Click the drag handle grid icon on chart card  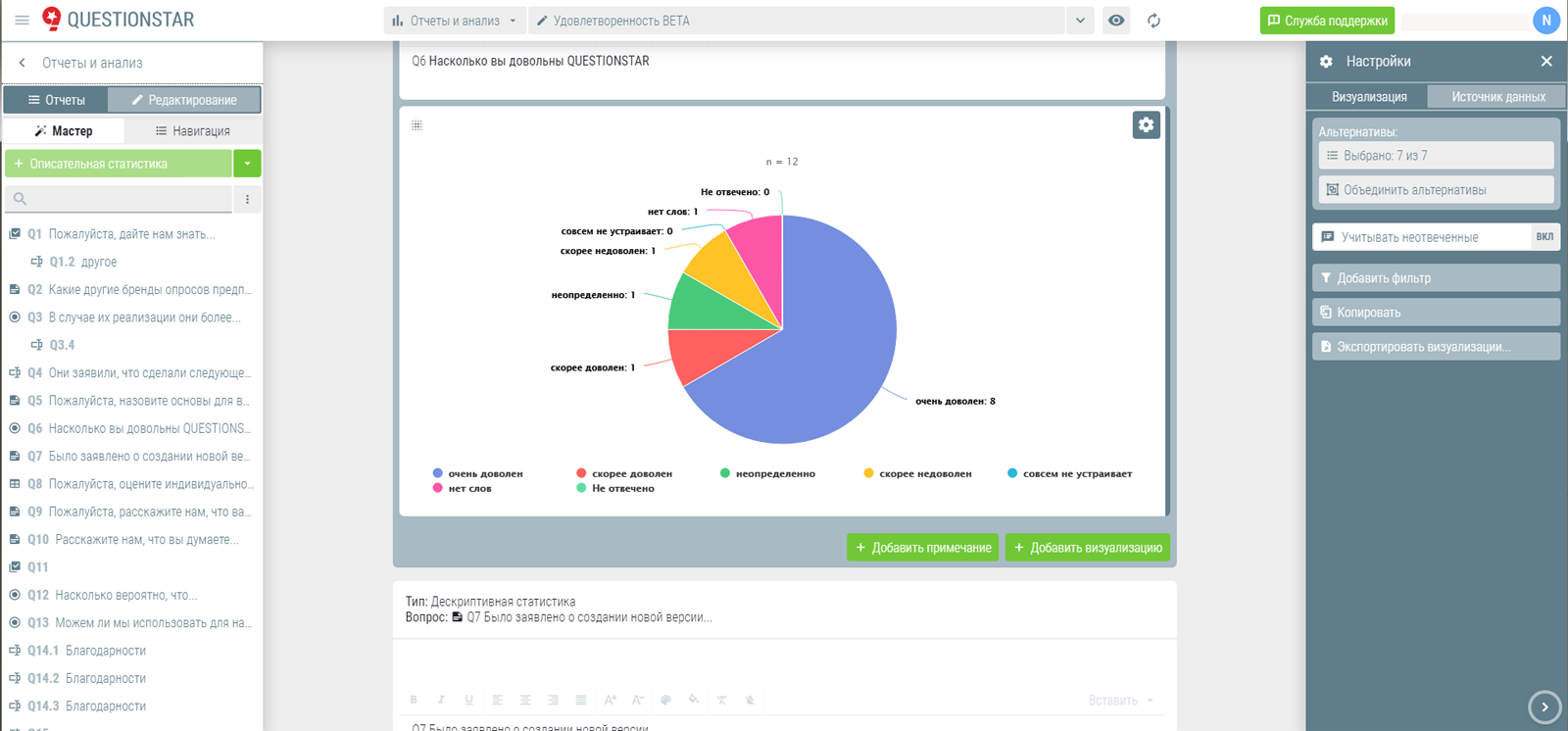click(417, 125)
